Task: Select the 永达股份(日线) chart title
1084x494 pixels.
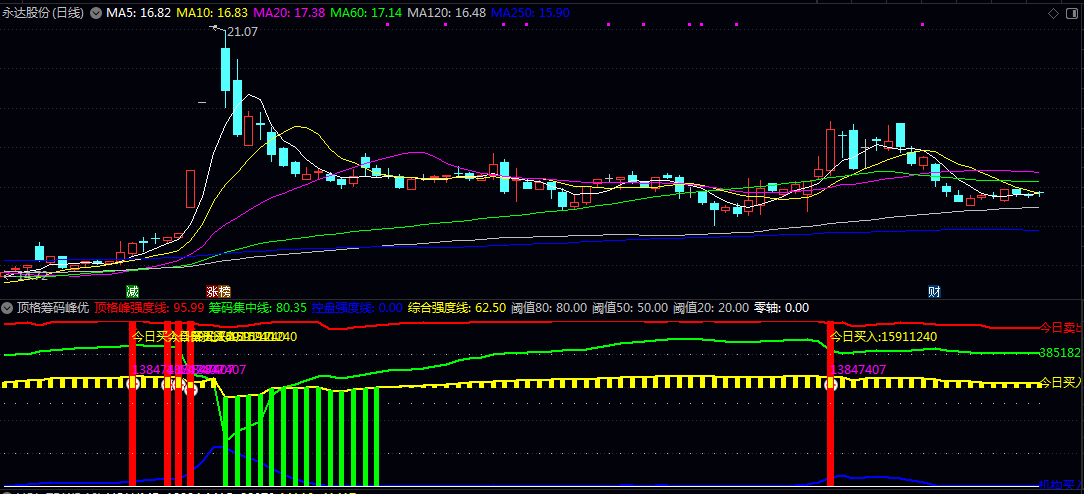Action: pos(44,12)
